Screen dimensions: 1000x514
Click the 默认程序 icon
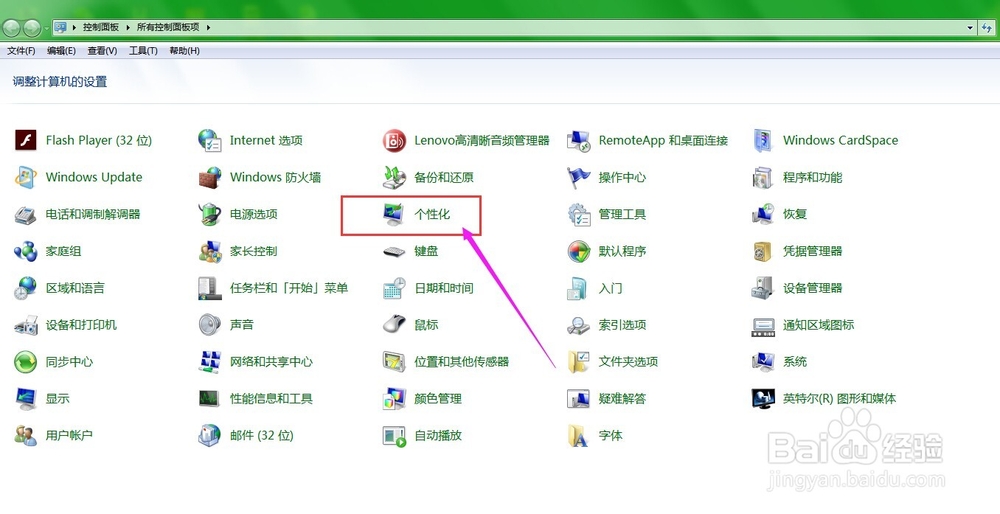coord(578,251)
